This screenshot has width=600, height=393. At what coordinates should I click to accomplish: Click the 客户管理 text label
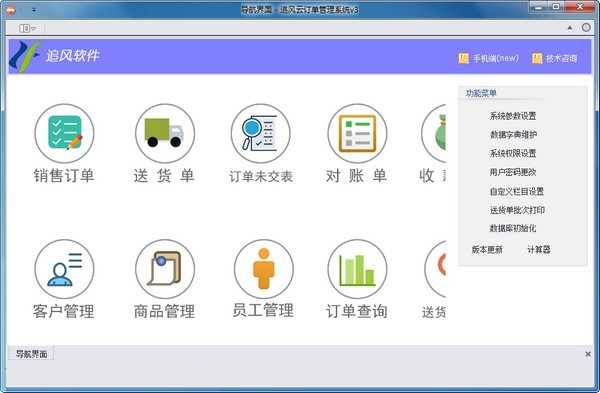tap(64, 311)
